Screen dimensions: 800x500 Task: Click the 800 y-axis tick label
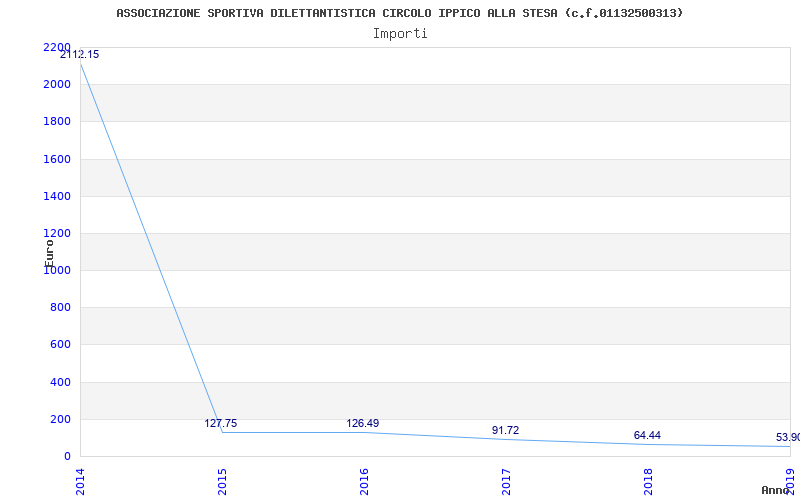click(60, 308)
